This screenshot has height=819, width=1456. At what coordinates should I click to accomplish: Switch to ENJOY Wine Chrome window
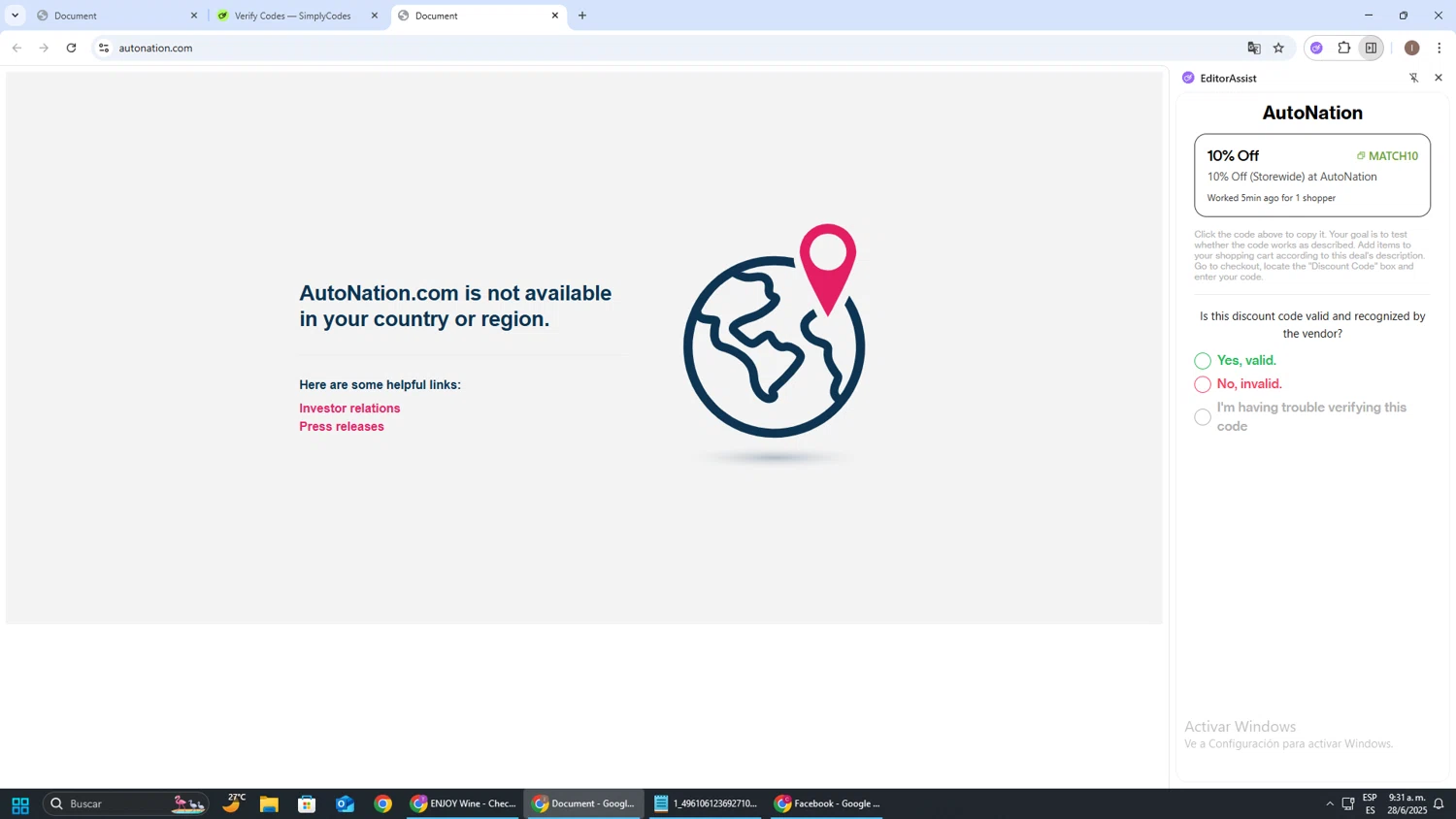coord(463,804)
